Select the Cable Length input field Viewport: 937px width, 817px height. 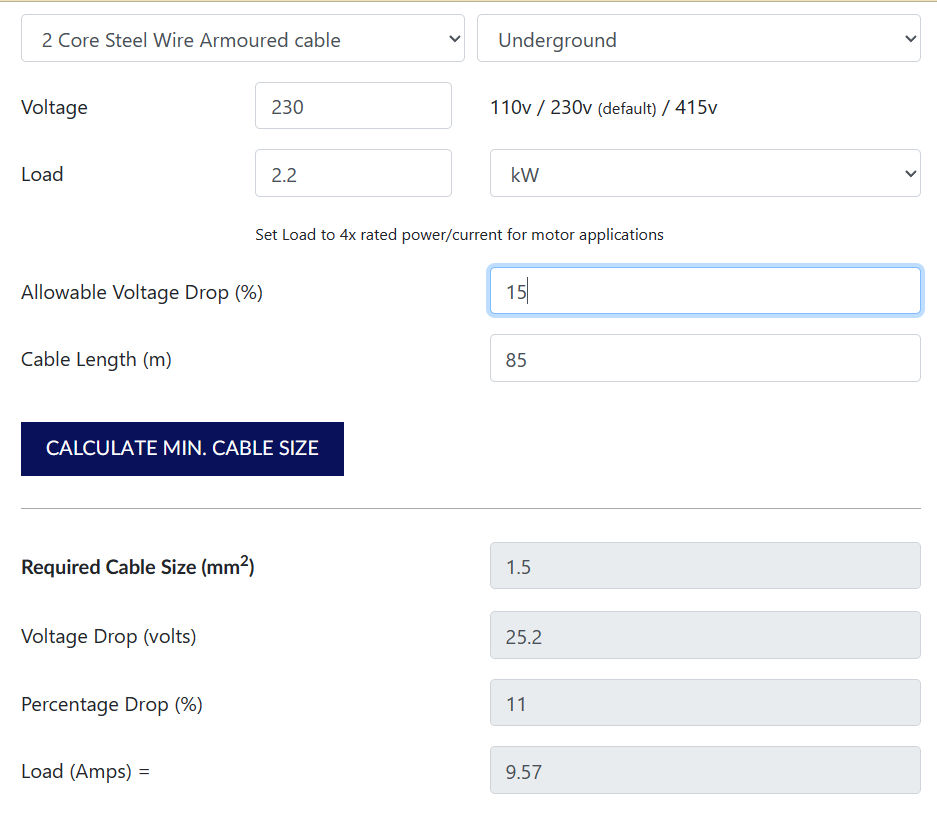704,359
